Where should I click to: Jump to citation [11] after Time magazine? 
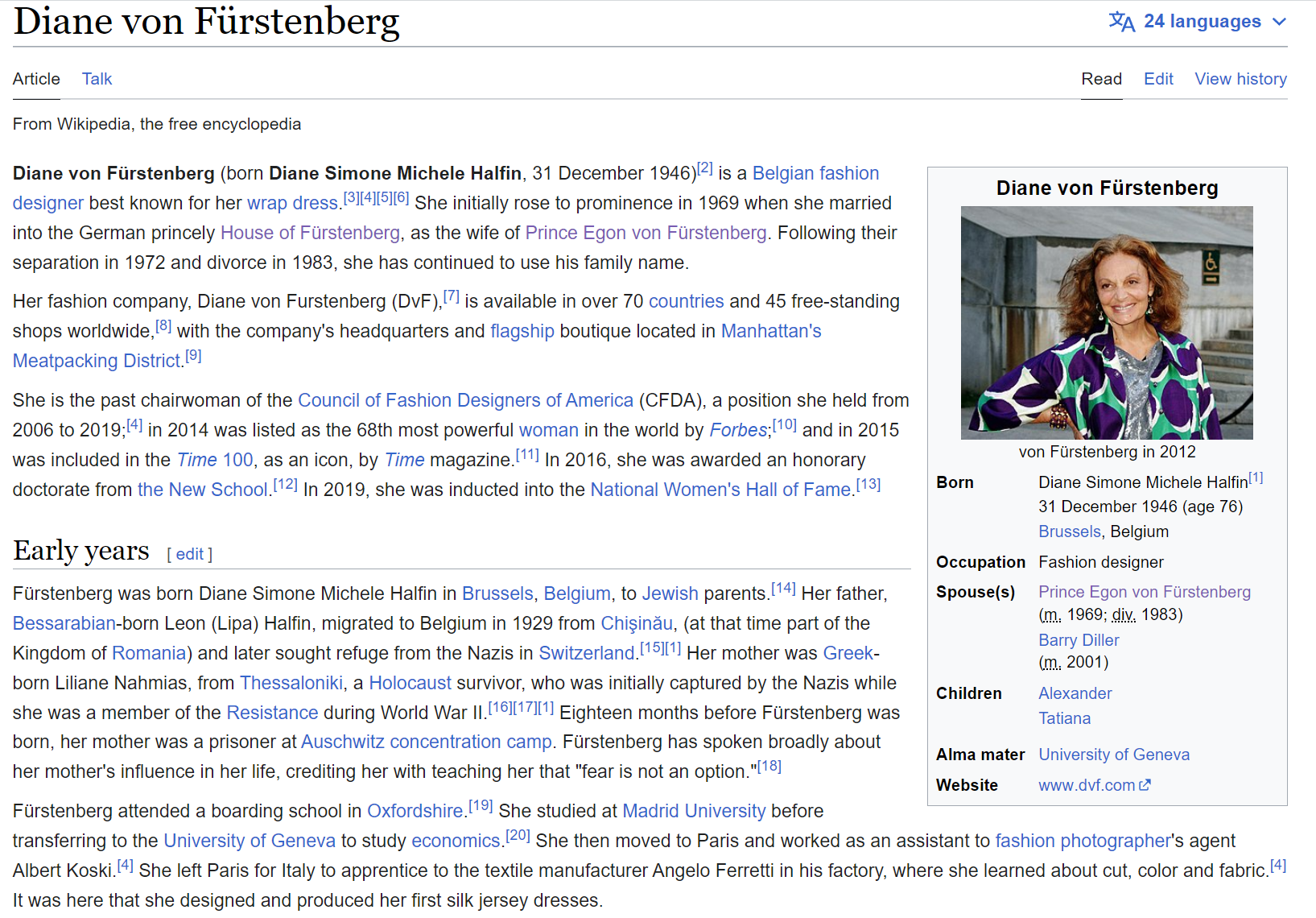click(x=527, y=455)
